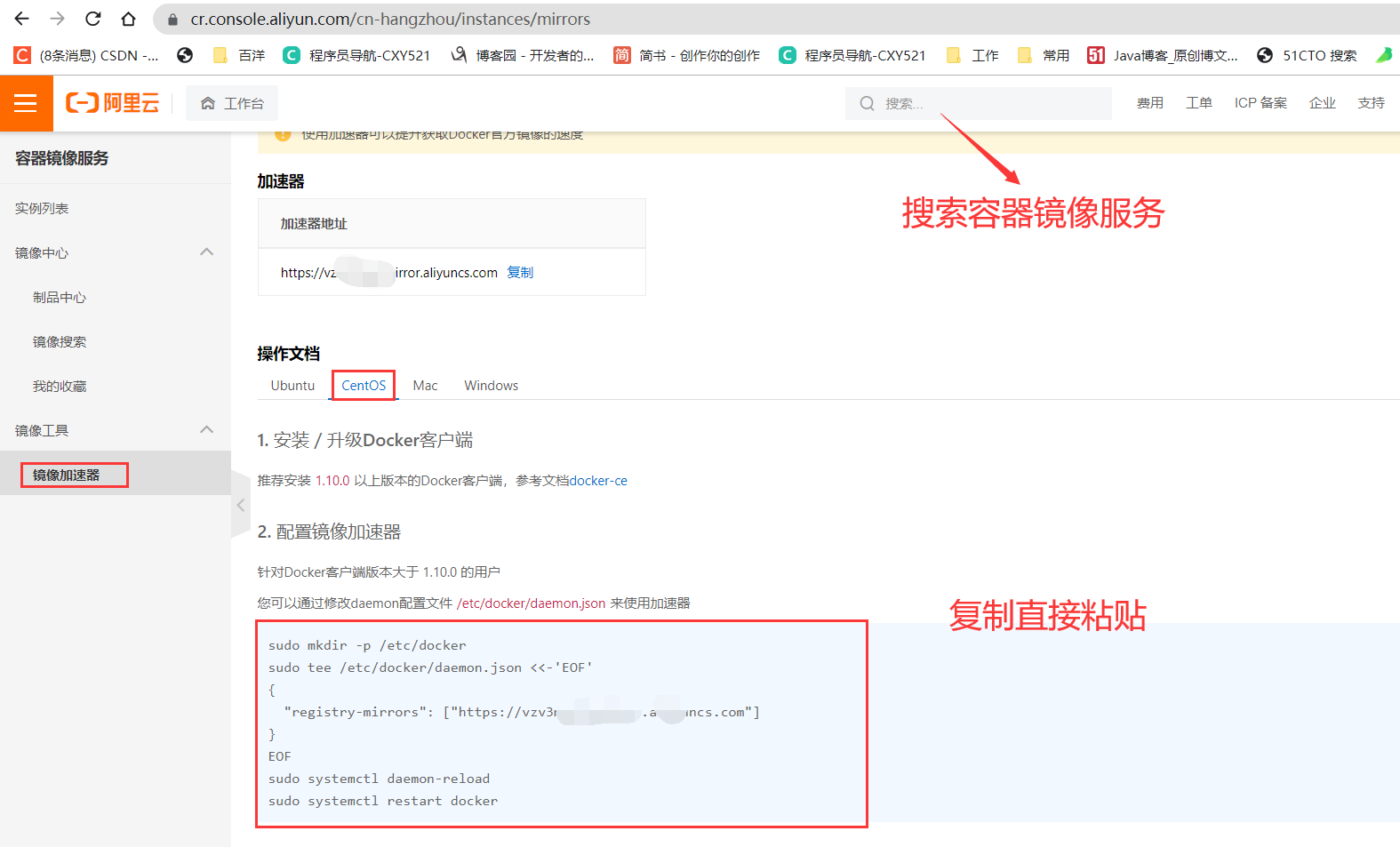The height and width of the screenshot is (847, 1400).
Task: Open the browser home page icon
Action: point(129,19)
